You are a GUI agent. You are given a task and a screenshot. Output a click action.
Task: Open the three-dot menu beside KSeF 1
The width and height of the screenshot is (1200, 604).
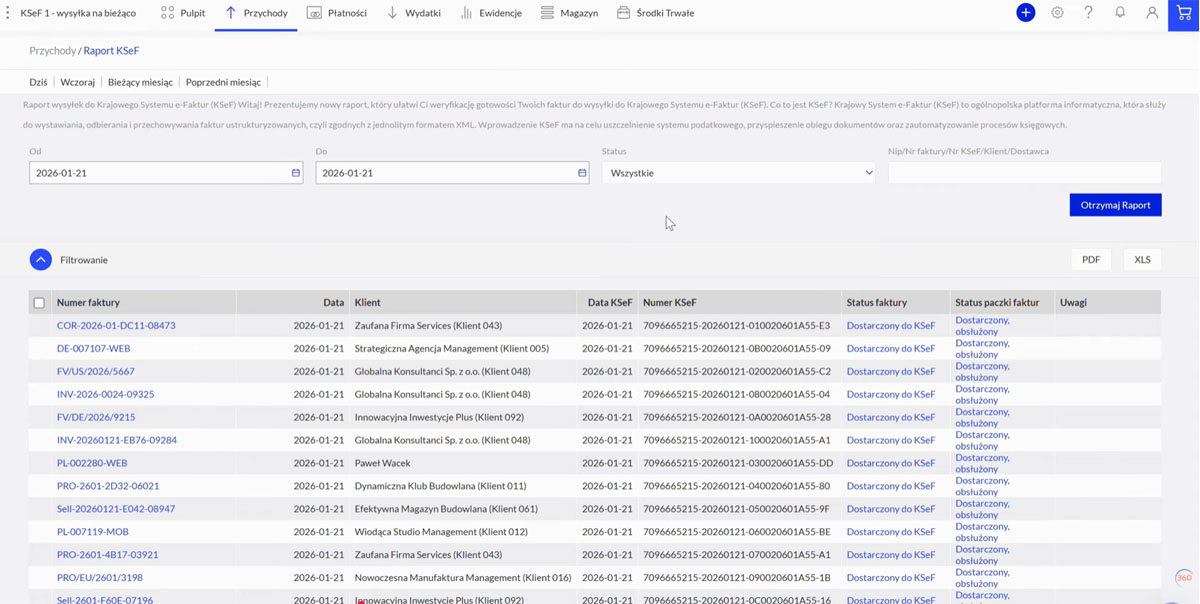tap(8, 13)
